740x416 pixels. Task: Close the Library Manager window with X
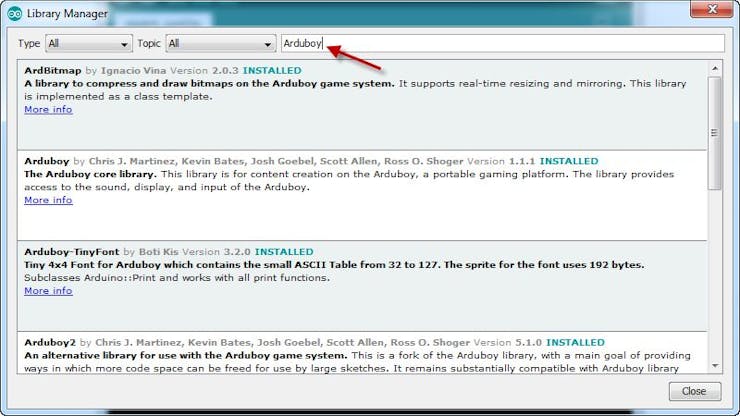(712, 9)
